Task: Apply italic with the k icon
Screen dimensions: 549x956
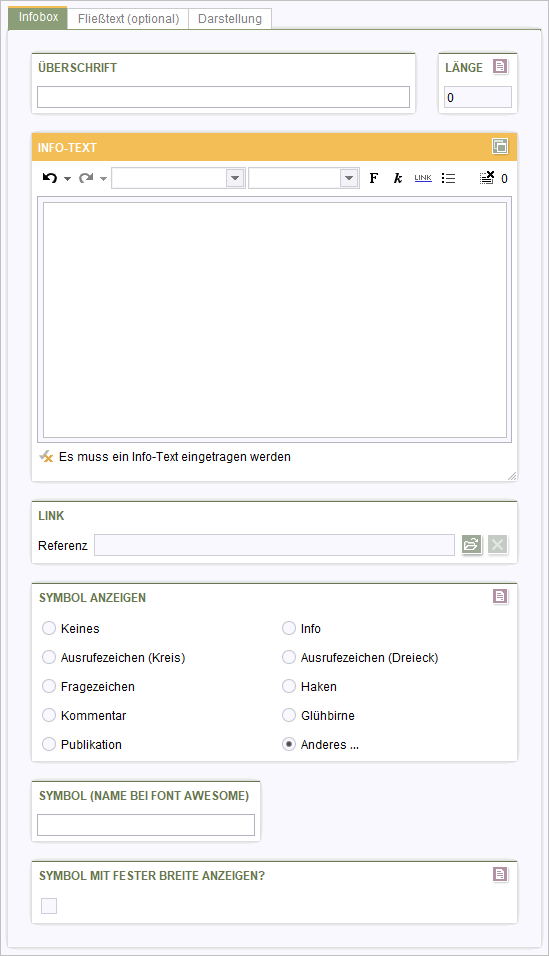Action: (398, 178)
